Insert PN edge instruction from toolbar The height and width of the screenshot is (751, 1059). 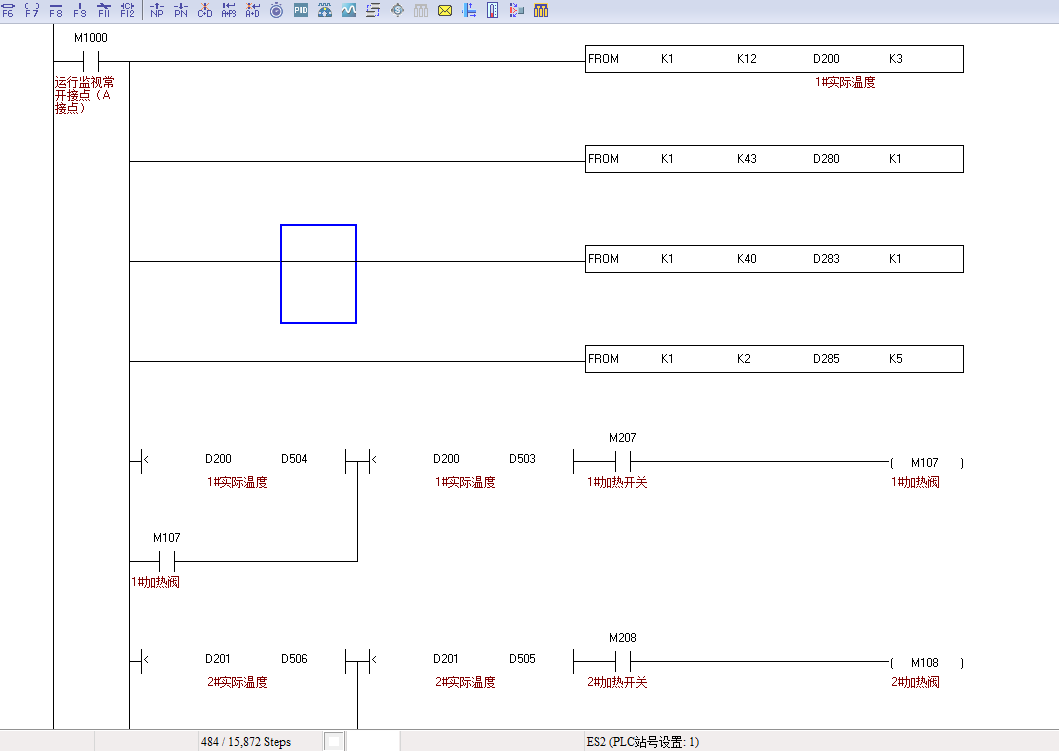(x=181, y=11)
